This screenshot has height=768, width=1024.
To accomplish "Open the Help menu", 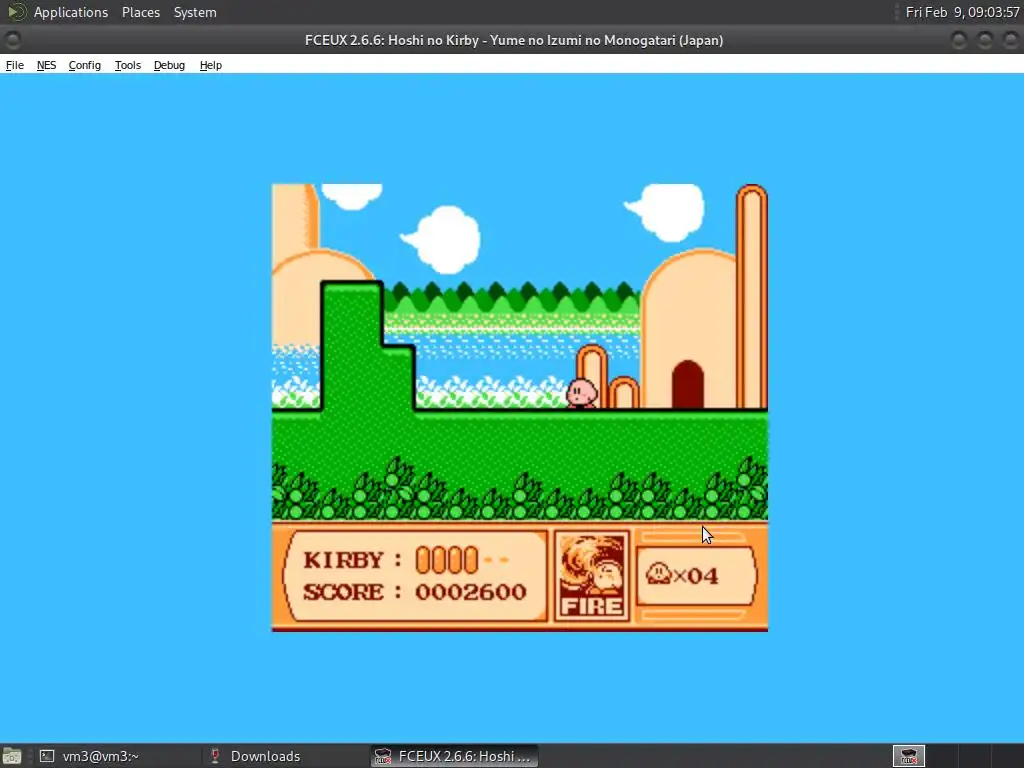I will coord(211,65).
